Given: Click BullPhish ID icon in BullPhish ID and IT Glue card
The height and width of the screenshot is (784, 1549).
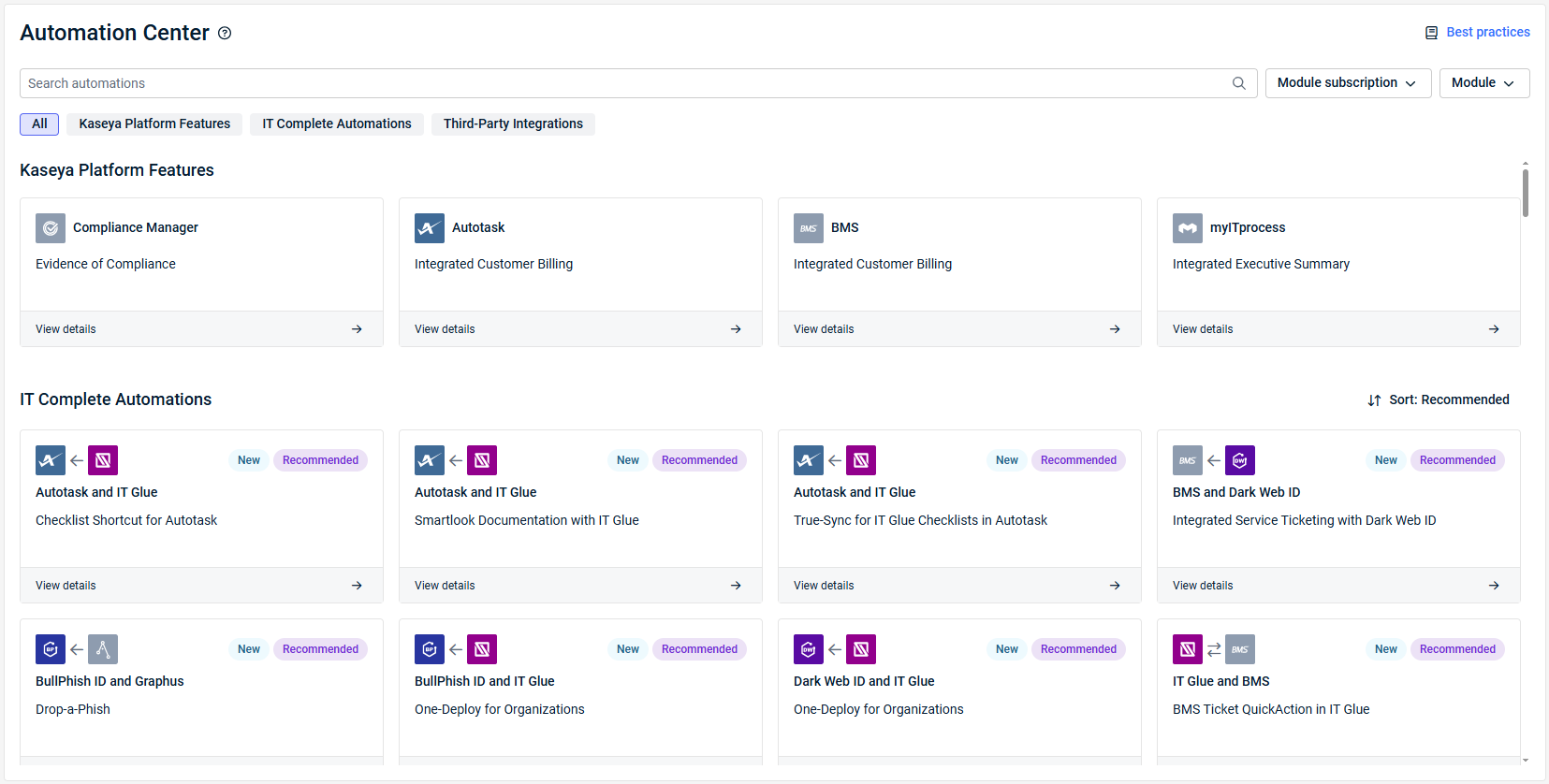Looking at the screenshot, I should pyautogui.click(x=430, y=649).
